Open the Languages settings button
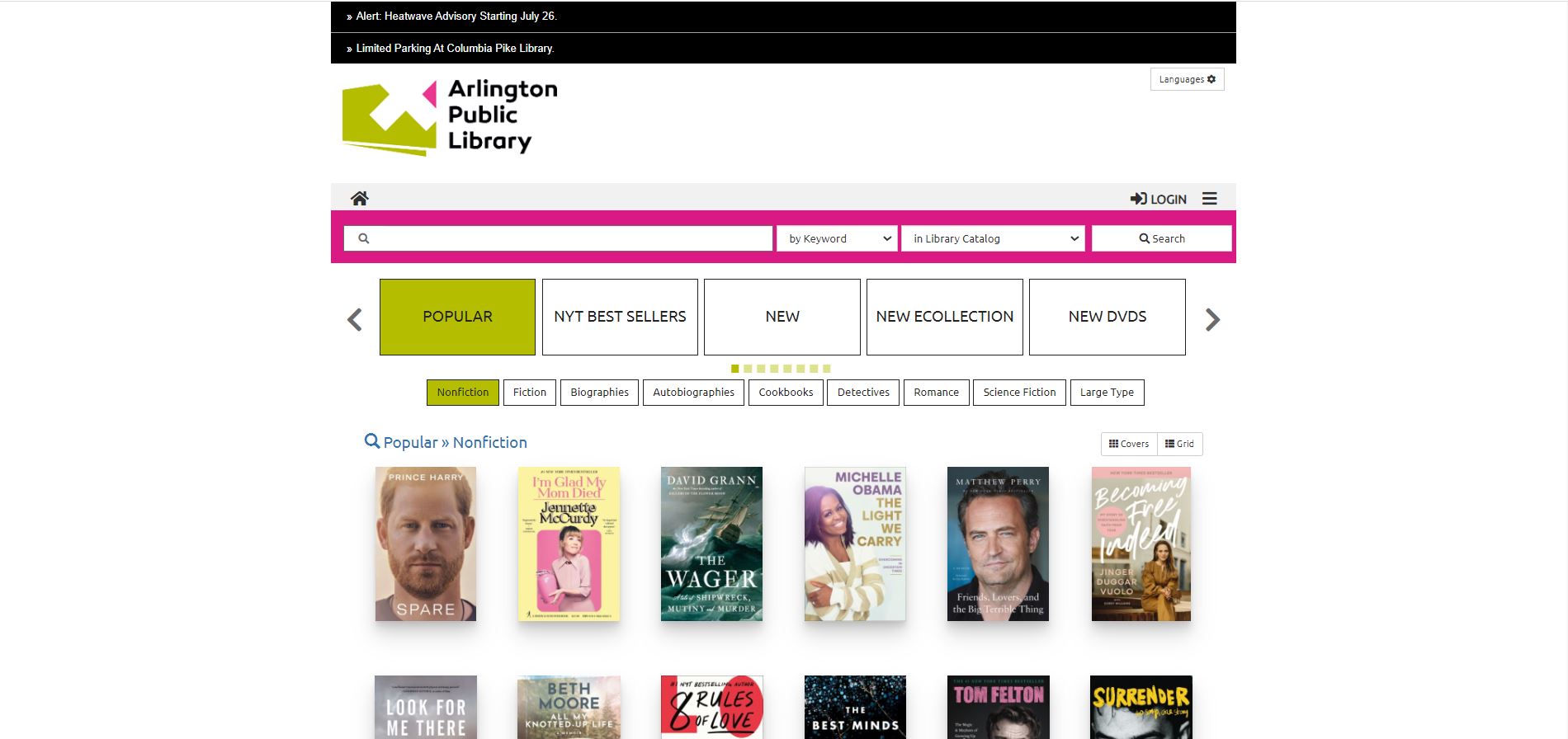The width and height of the screenshot is (1568, 739). coord(1187,79)
